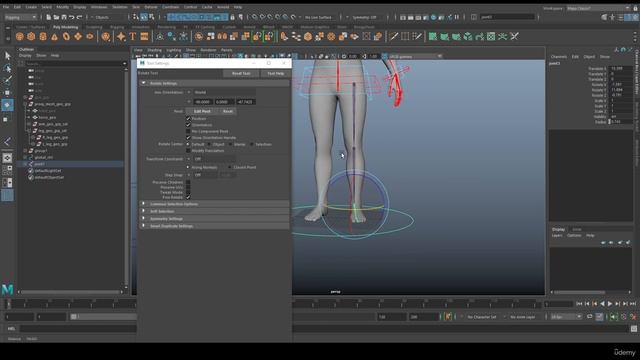Image resolution: width=640 pixels, height=360 pixels.
Task: Enable the Pin Component Pivot checkbox
Action: (188, 131)
